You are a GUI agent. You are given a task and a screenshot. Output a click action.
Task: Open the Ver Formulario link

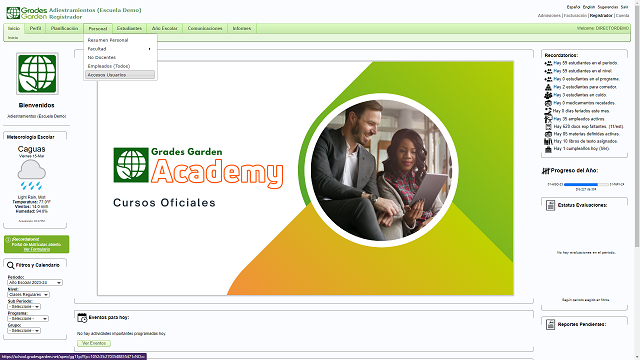pos(36,249)
